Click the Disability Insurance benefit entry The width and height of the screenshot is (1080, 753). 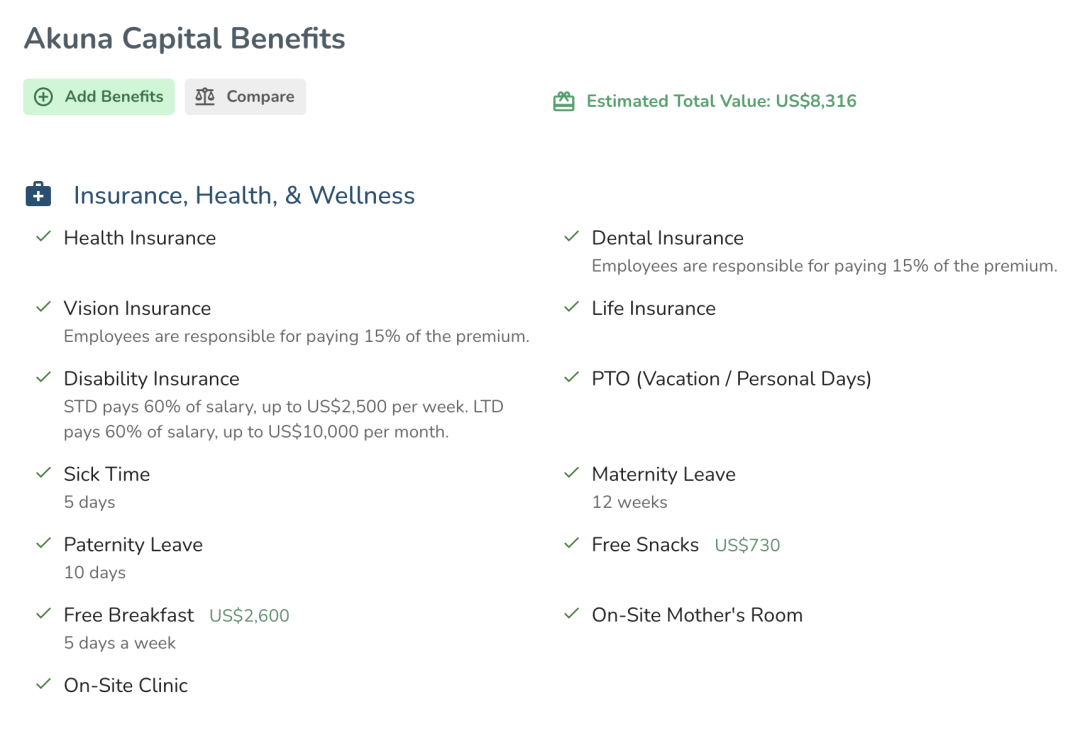coord(152,379)
